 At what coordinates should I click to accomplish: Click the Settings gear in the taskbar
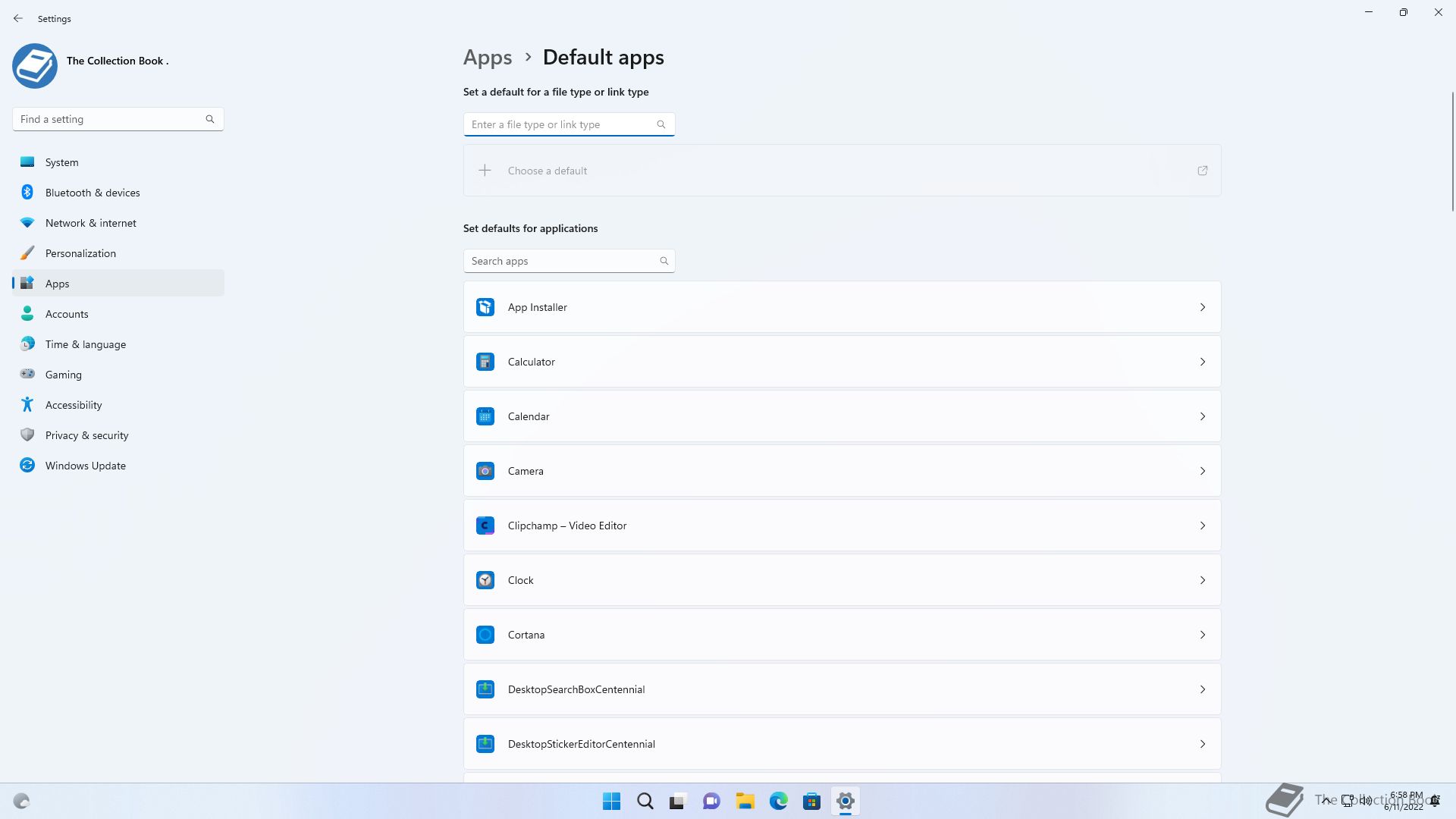tap(846, 801)
